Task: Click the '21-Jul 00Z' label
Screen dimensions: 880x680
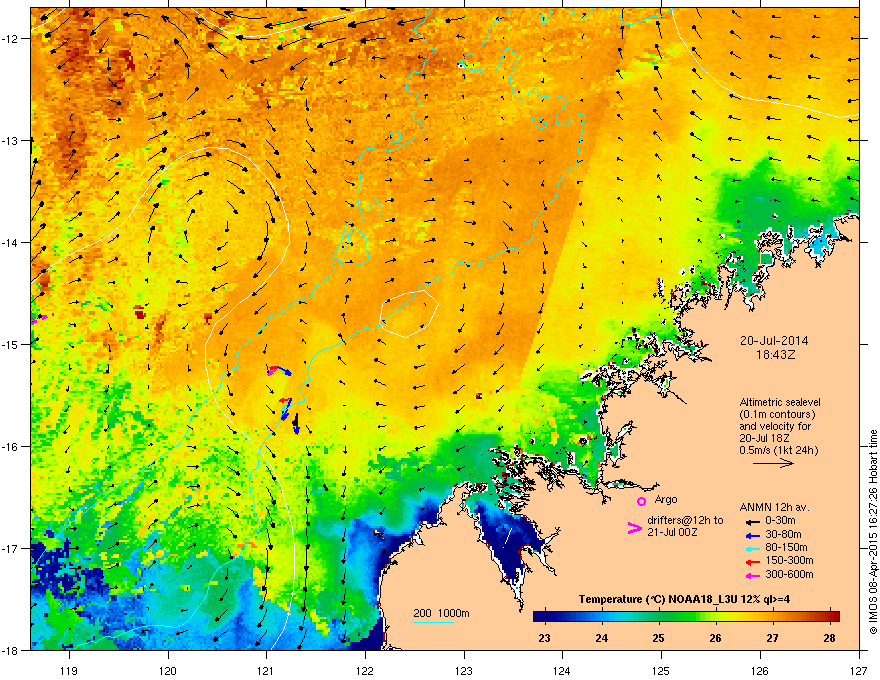Action: click(x=672, y=532)
